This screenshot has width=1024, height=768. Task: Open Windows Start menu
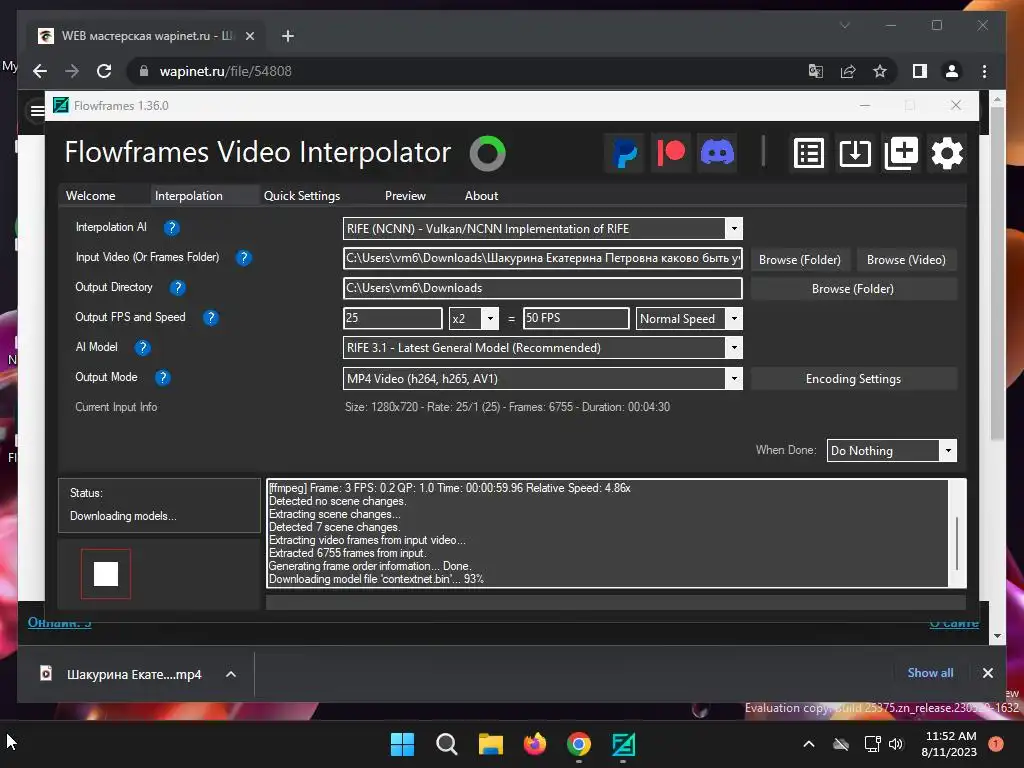click(x=402, y=744)
